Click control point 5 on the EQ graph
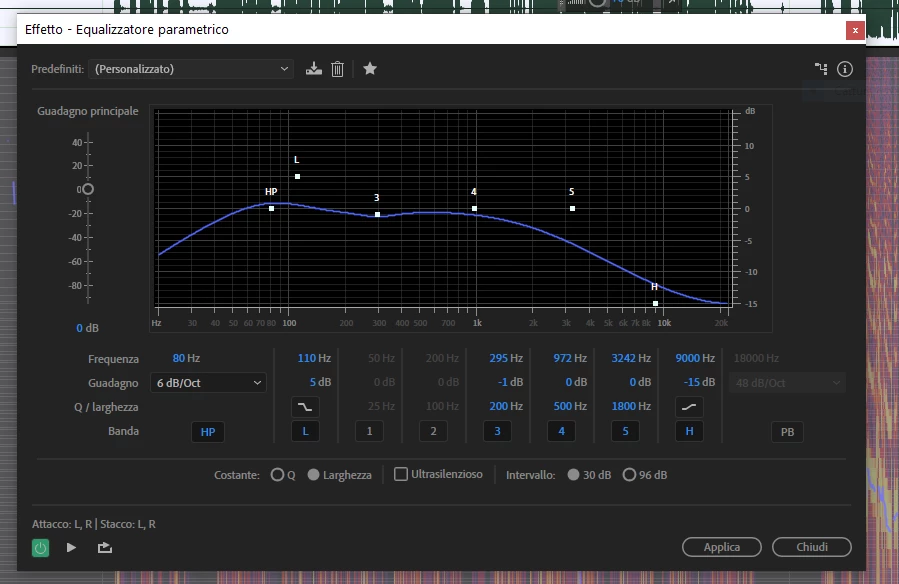 click(572, 209)
